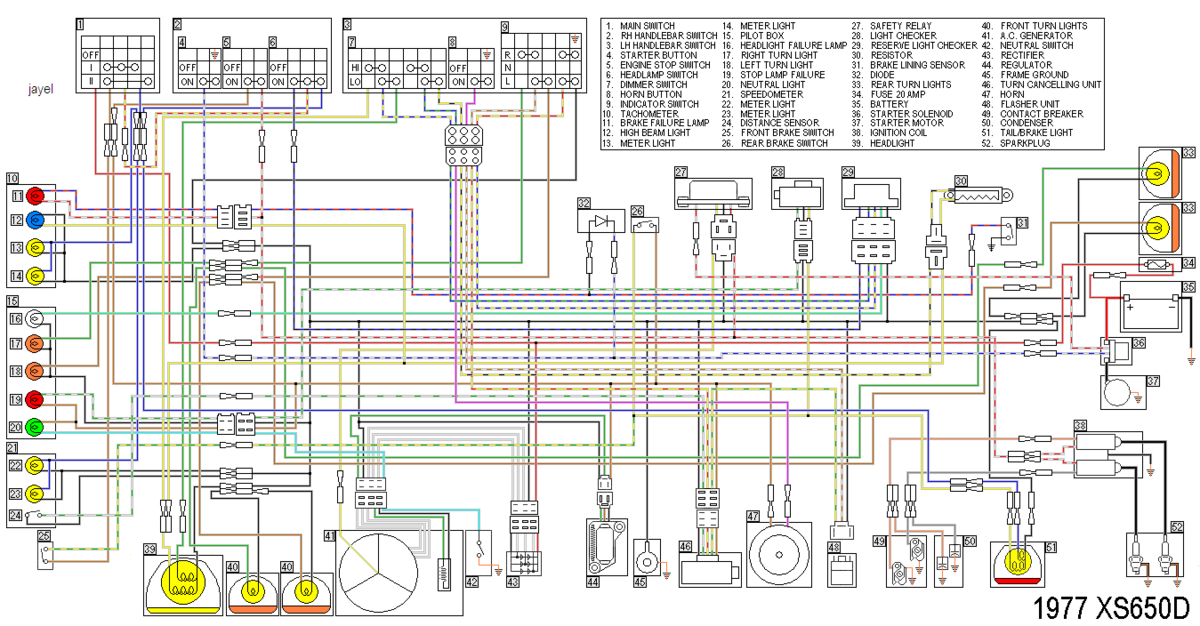Select the blue high beam light numbered 12

click(36, 220)
